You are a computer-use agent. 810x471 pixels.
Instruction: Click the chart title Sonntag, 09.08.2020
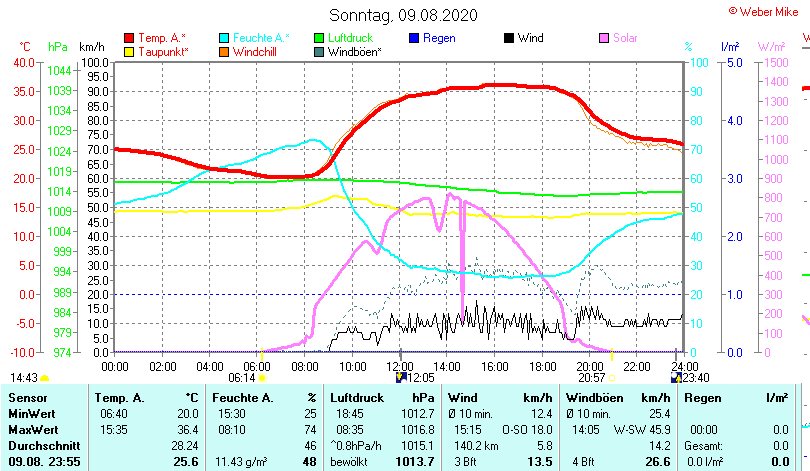point(403,15)
